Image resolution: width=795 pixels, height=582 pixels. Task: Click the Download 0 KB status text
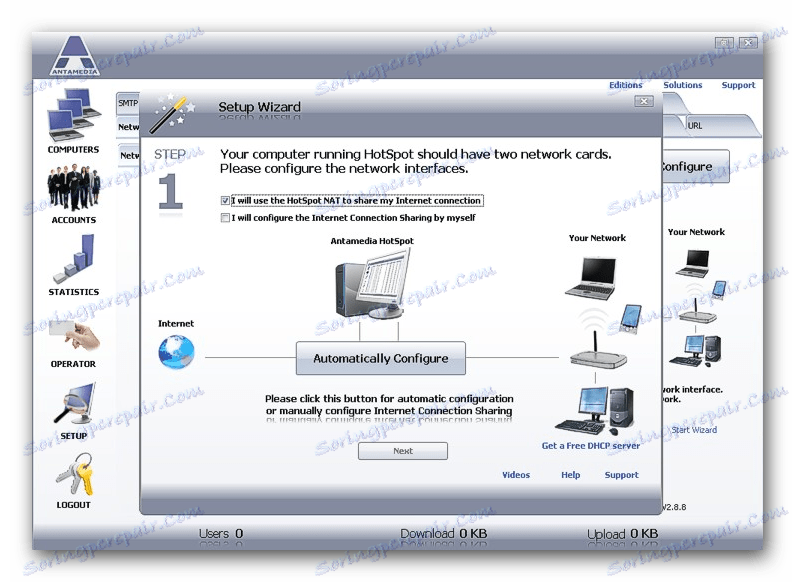point(444,533)
